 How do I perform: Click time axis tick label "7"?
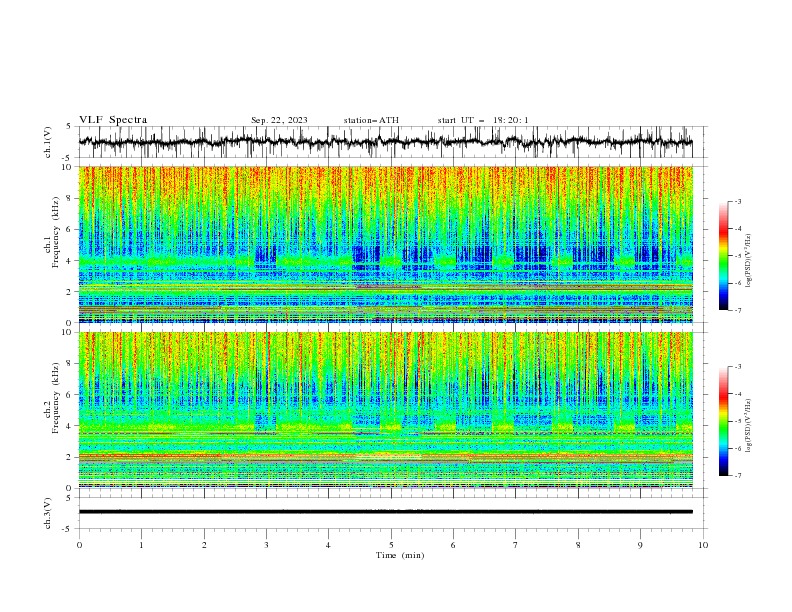(516, 545)
